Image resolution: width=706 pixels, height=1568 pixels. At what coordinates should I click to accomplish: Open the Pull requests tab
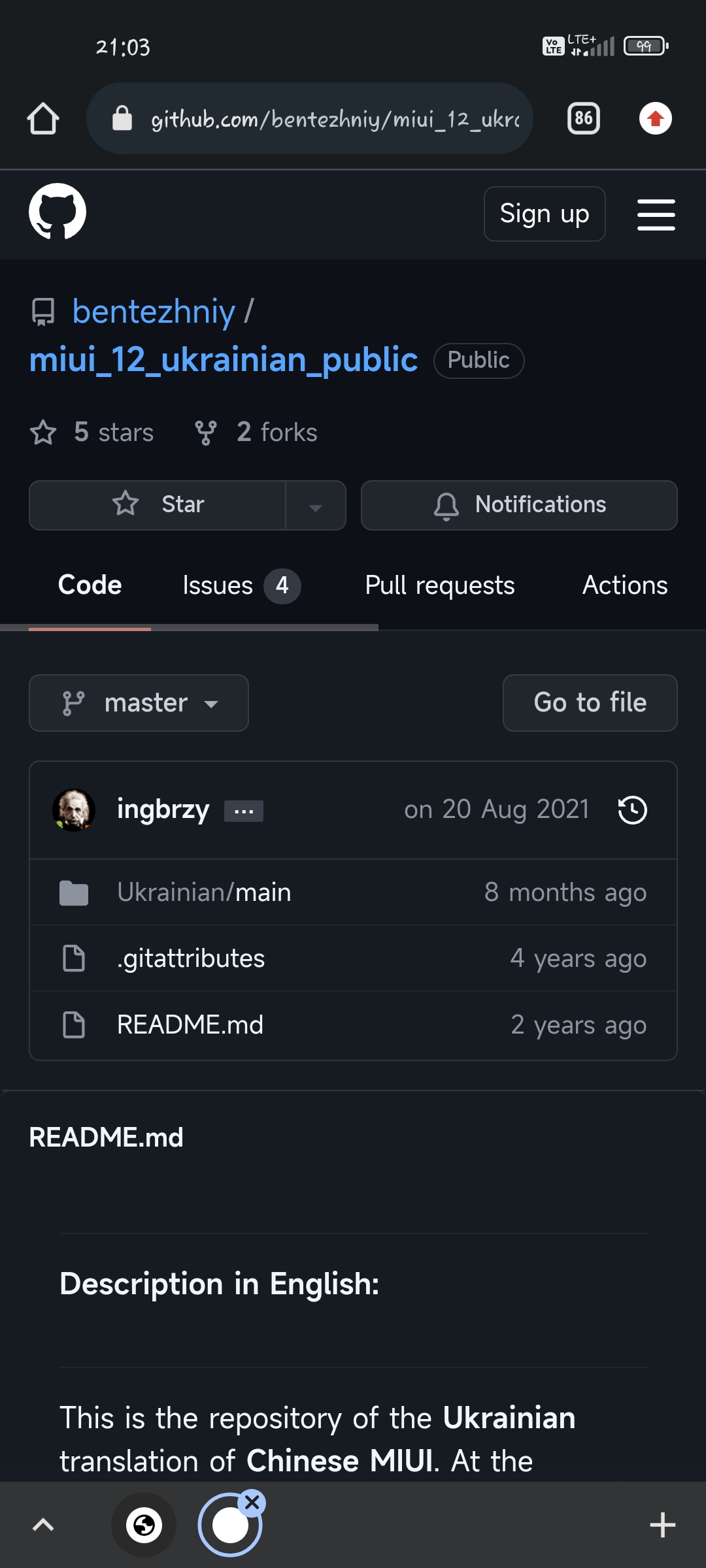439,585
